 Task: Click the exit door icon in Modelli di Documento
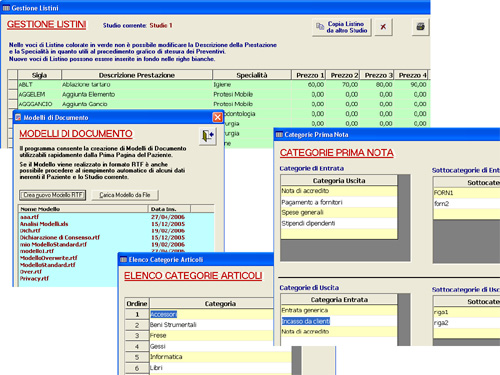point(208,136)
